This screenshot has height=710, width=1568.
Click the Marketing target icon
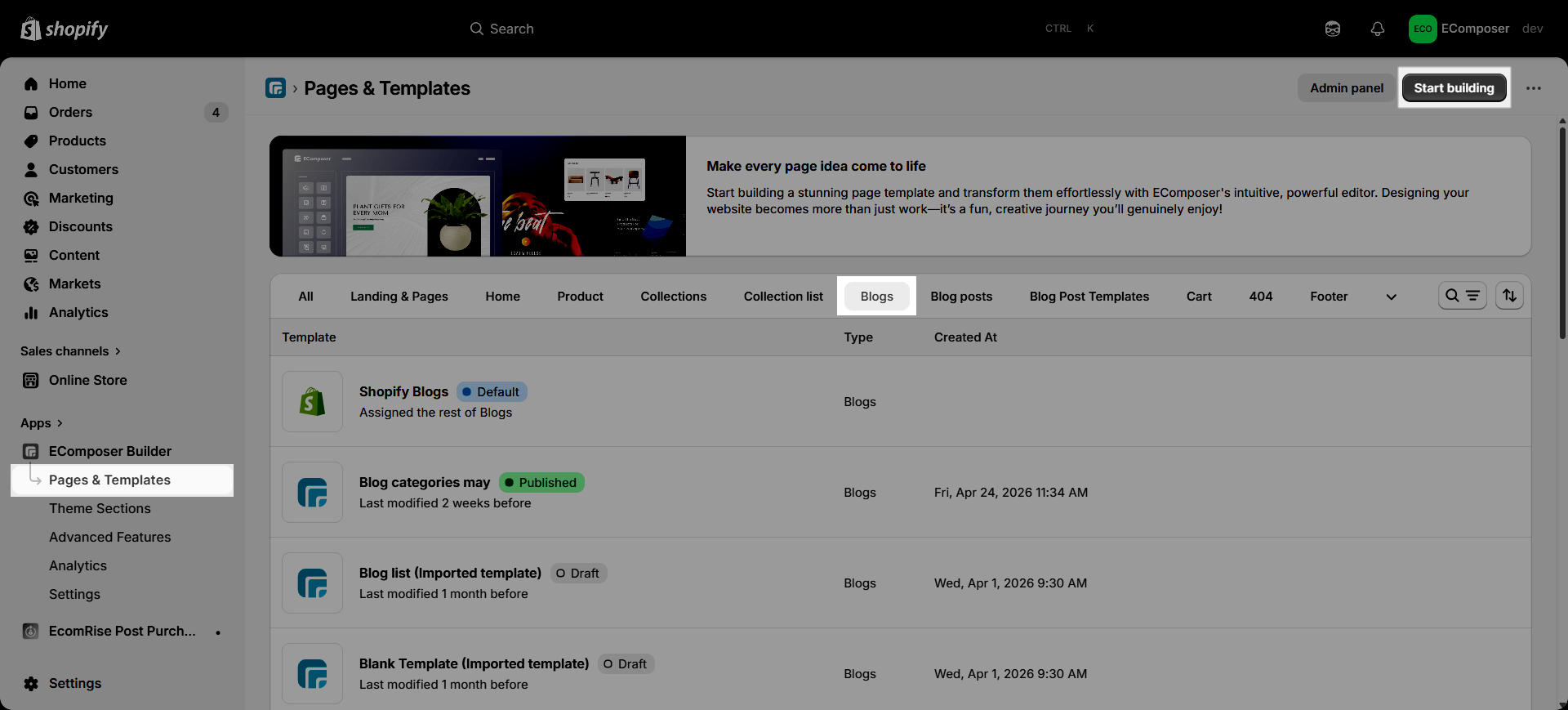pos(31,198)
